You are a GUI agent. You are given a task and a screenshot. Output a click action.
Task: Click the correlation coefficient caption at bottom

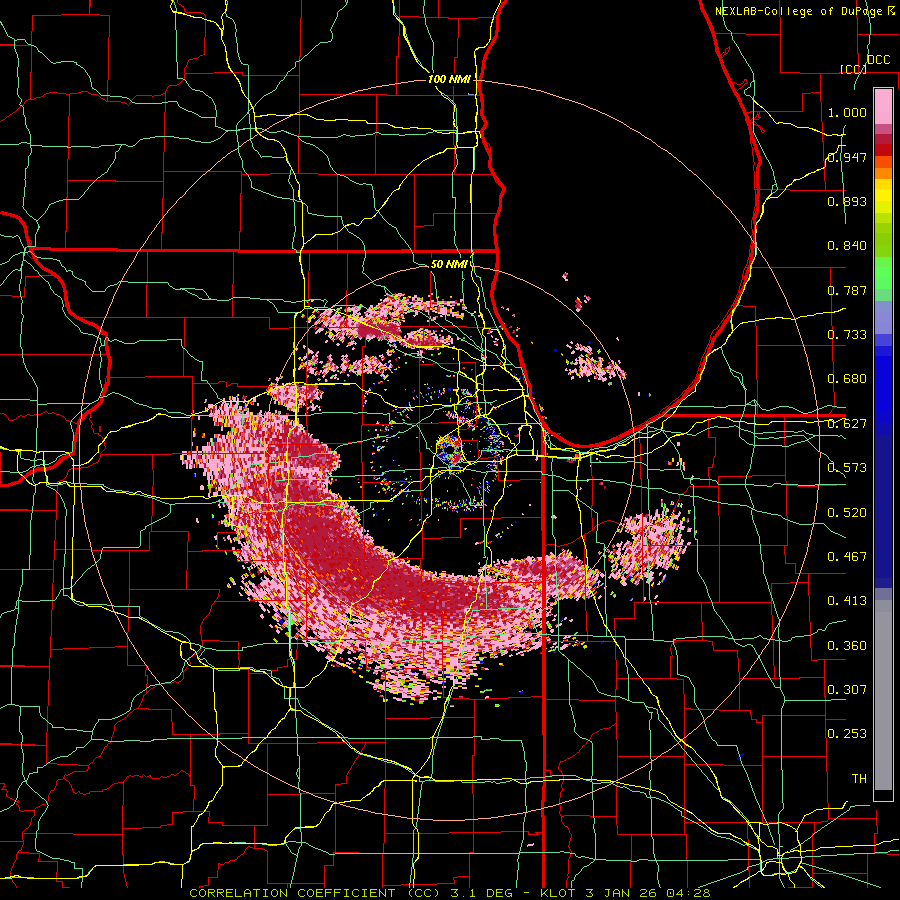tap(450, 893)
